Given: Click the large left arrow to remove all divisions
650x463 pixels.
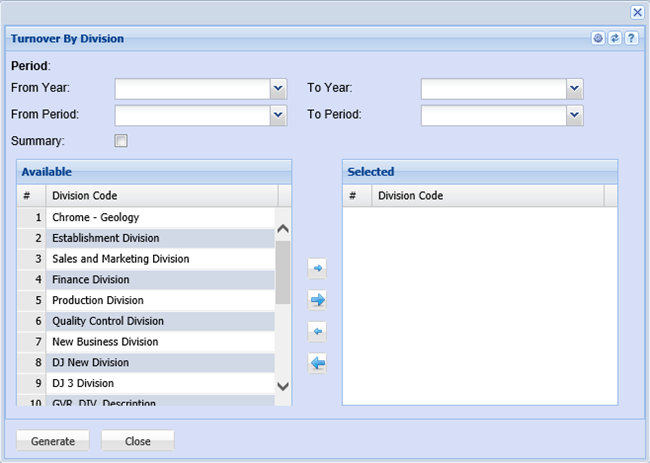Looking at the screenshot, I should click(x=318, y=363).
